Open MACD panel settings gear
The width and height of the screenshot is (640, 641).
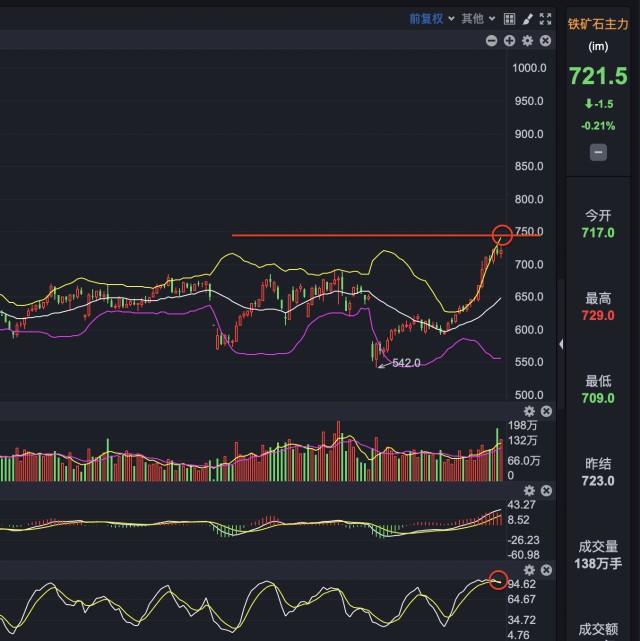(529, 491)
